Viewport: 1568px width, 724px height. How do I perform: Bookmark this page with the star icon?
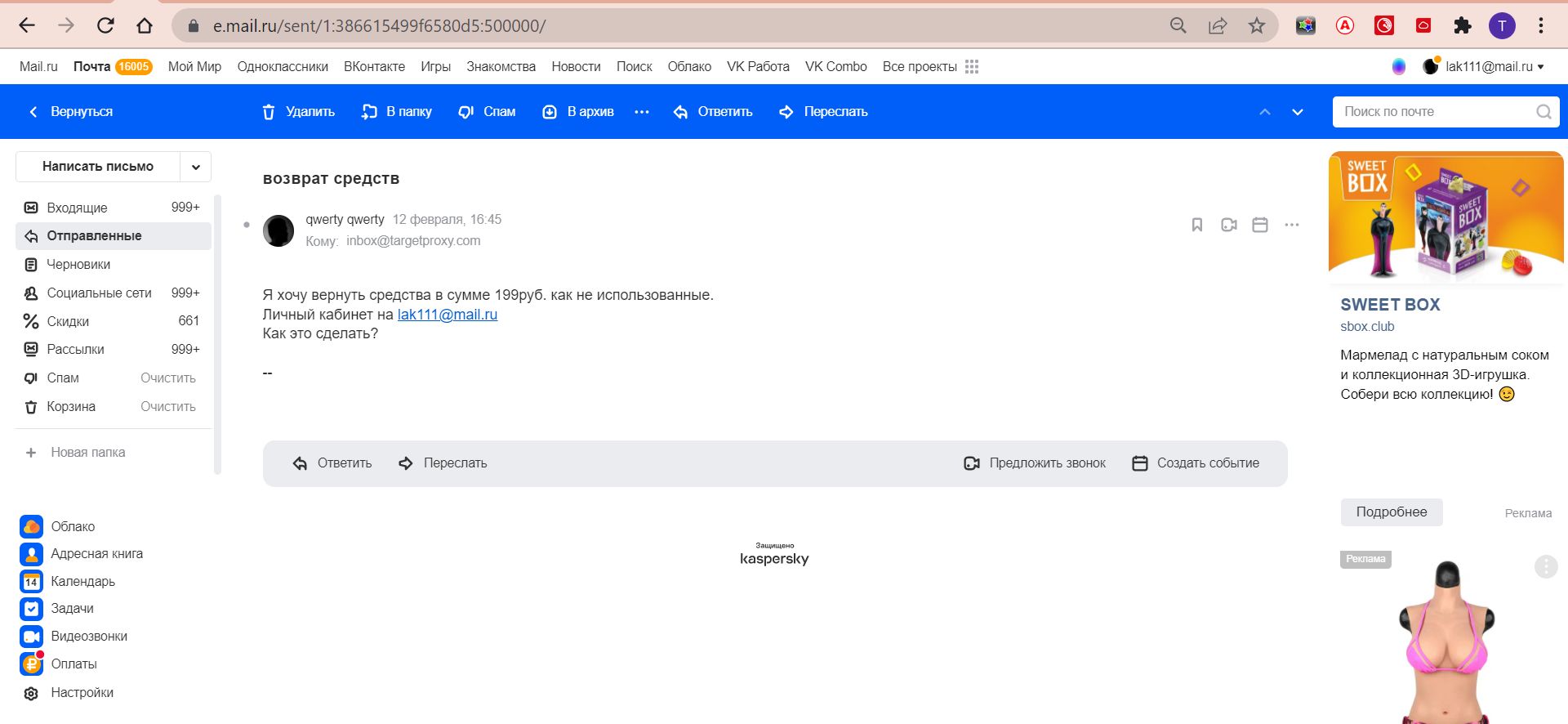tap(1256, 26)
